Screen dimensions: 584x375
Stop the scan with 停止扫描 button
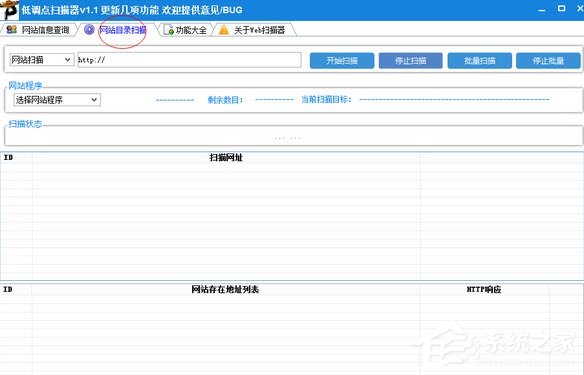(x=410, y=61)
